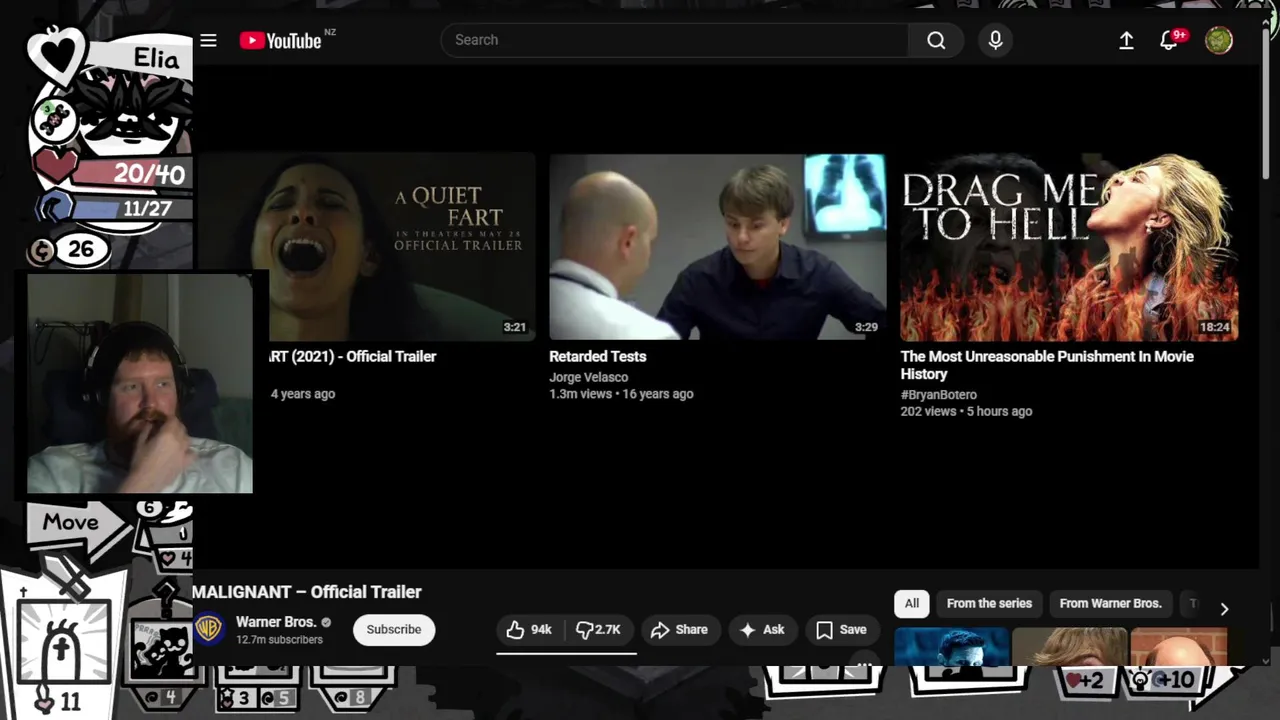Viewport: 1280px width, 720px height.
Task: Click the game's coin counter showing 26
Action: click(68, 250)
